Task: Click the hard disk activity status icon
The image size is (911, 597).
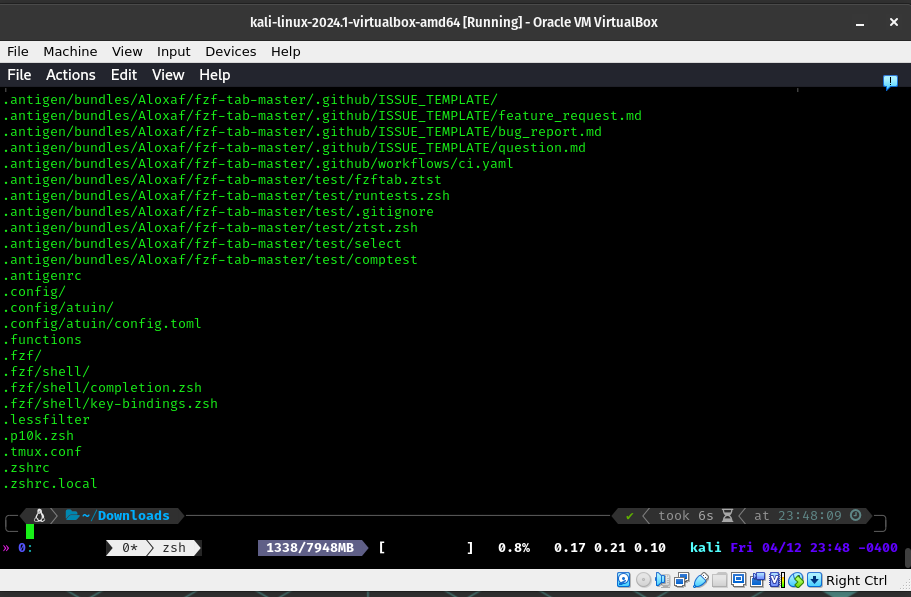Action: point(624,580)
